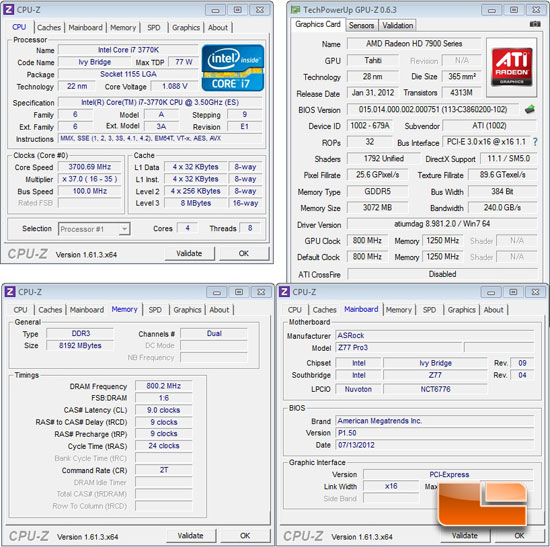Open SPD tab in Mainboard CPU-Z window
Viewport: 550px width, 547px height.
[429, 310]
